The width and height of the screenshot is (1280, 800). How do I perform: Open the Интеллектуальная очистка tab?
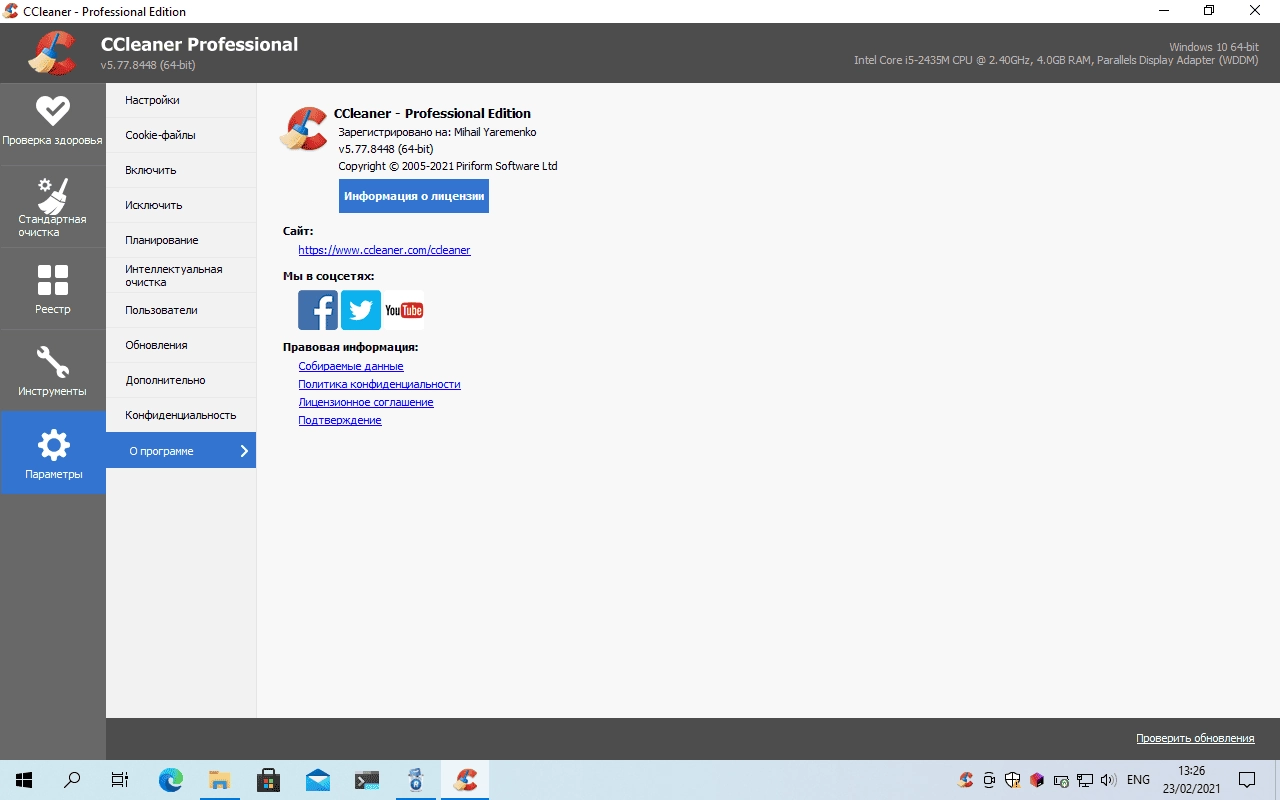click(x=181, y=275)
